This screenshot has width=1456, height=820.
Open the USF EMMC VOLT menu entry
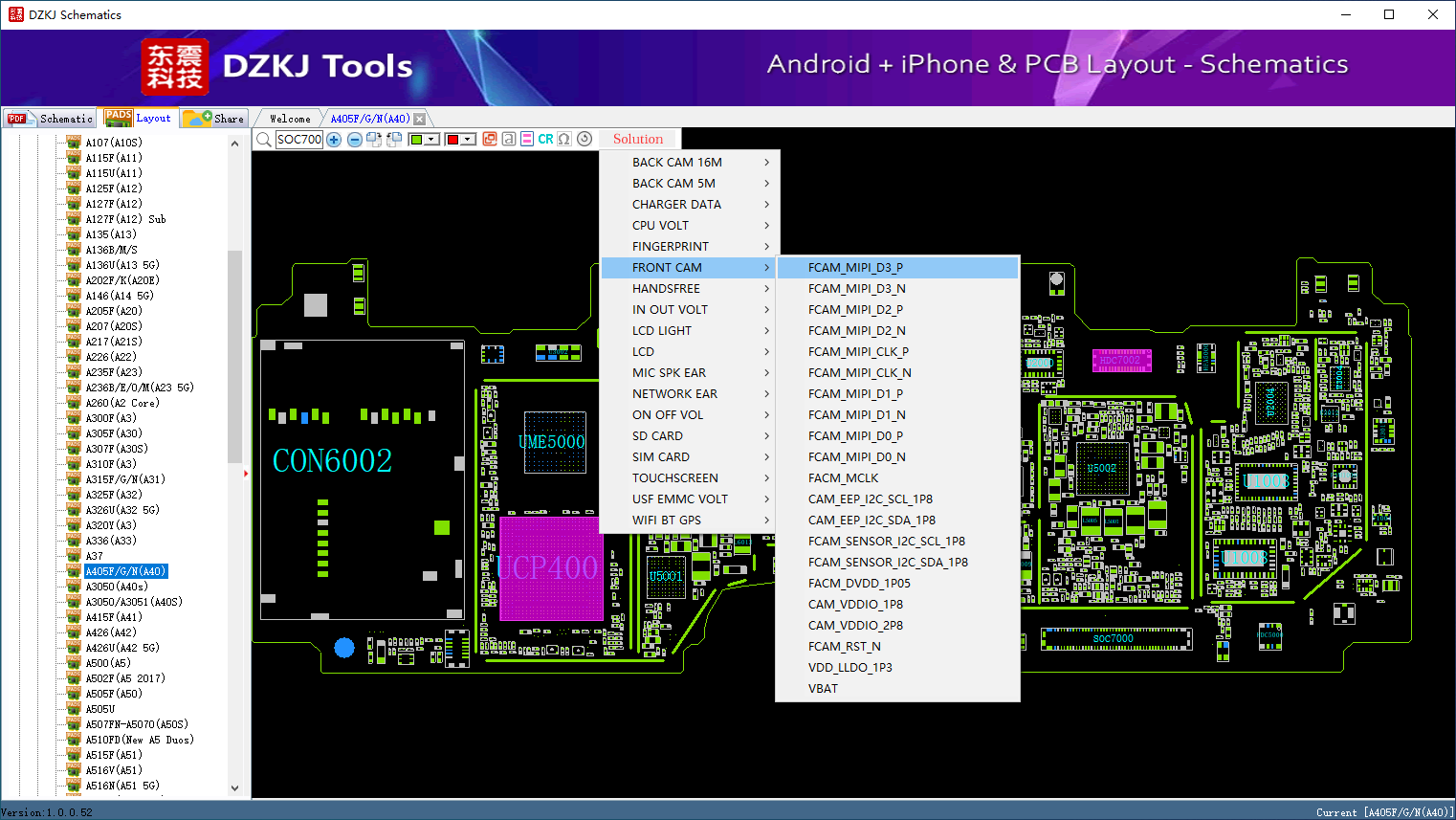(x=690, y=499)
